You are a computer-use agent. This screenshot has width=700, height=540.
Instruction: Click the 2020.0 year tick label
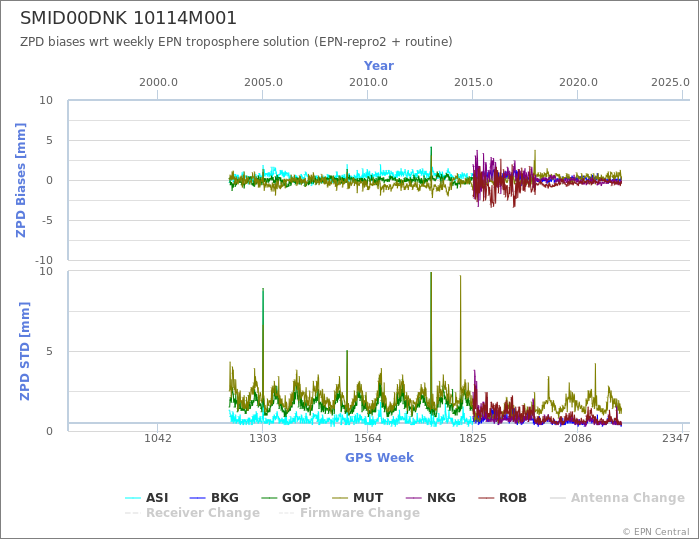(578, 83)
